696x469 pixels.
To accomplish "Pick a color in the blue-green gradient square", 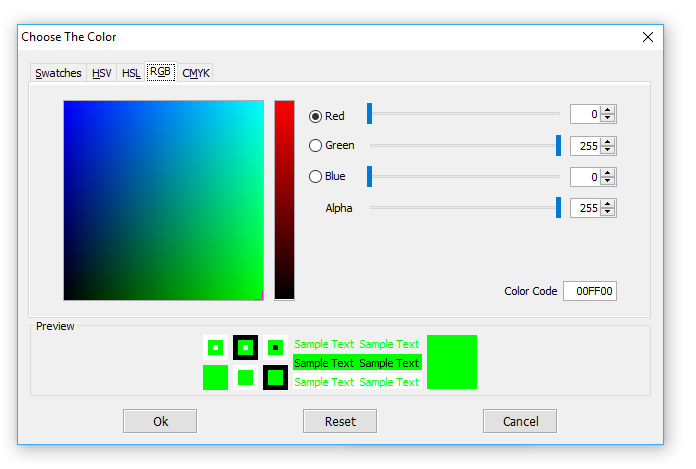I will point(163,201).
